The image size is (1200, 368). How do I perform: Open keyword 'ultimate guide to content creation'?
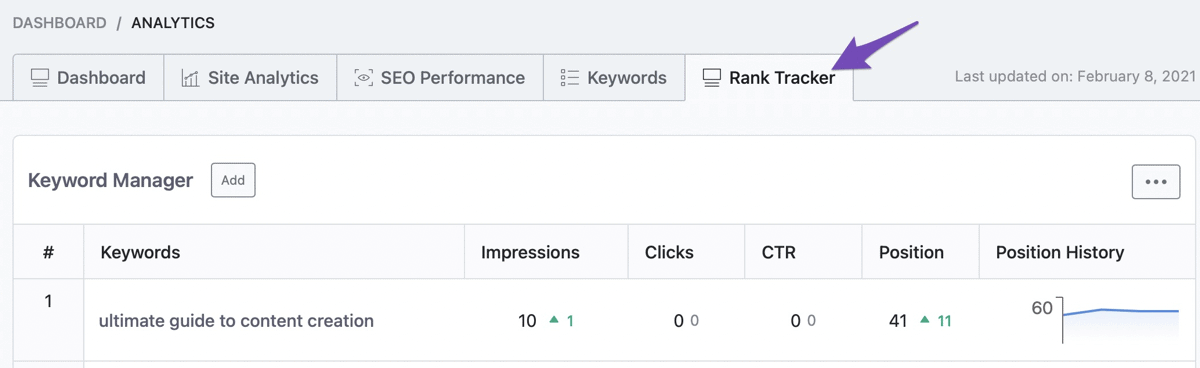(x=236, y=321)
